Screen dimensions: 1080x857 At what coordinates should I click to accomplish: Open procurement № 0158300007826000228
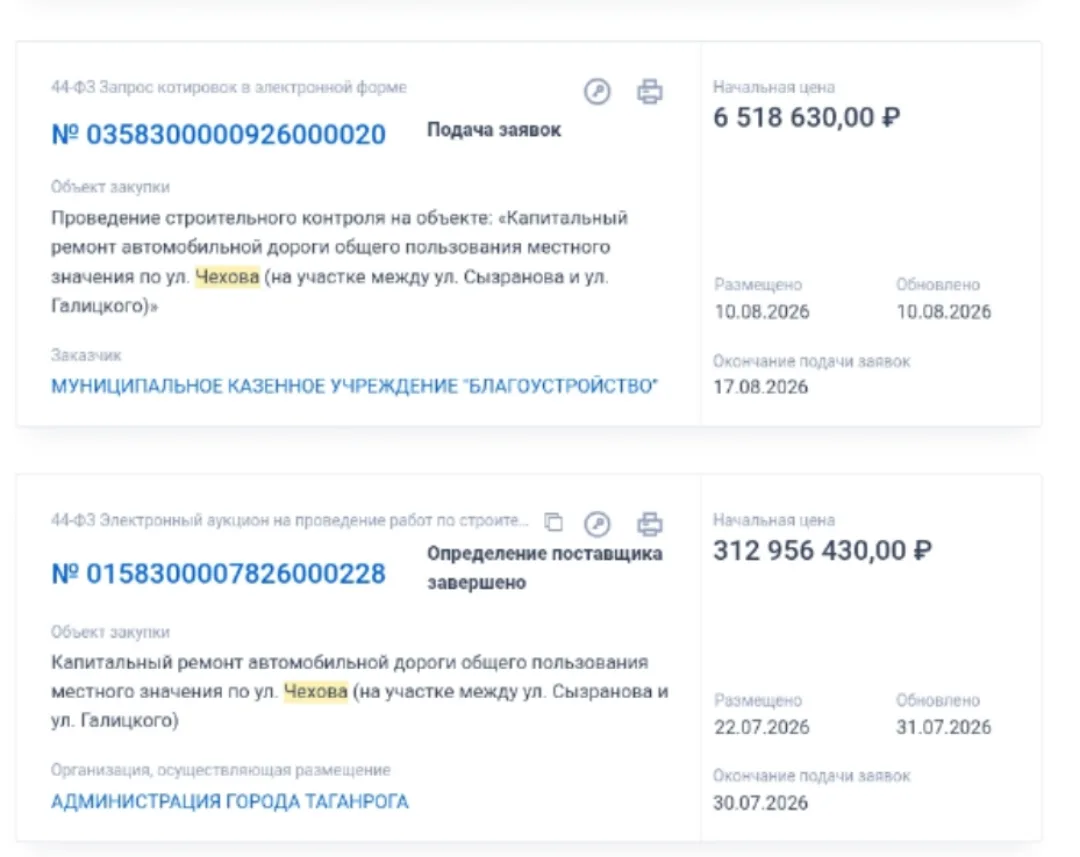(218, 574)
